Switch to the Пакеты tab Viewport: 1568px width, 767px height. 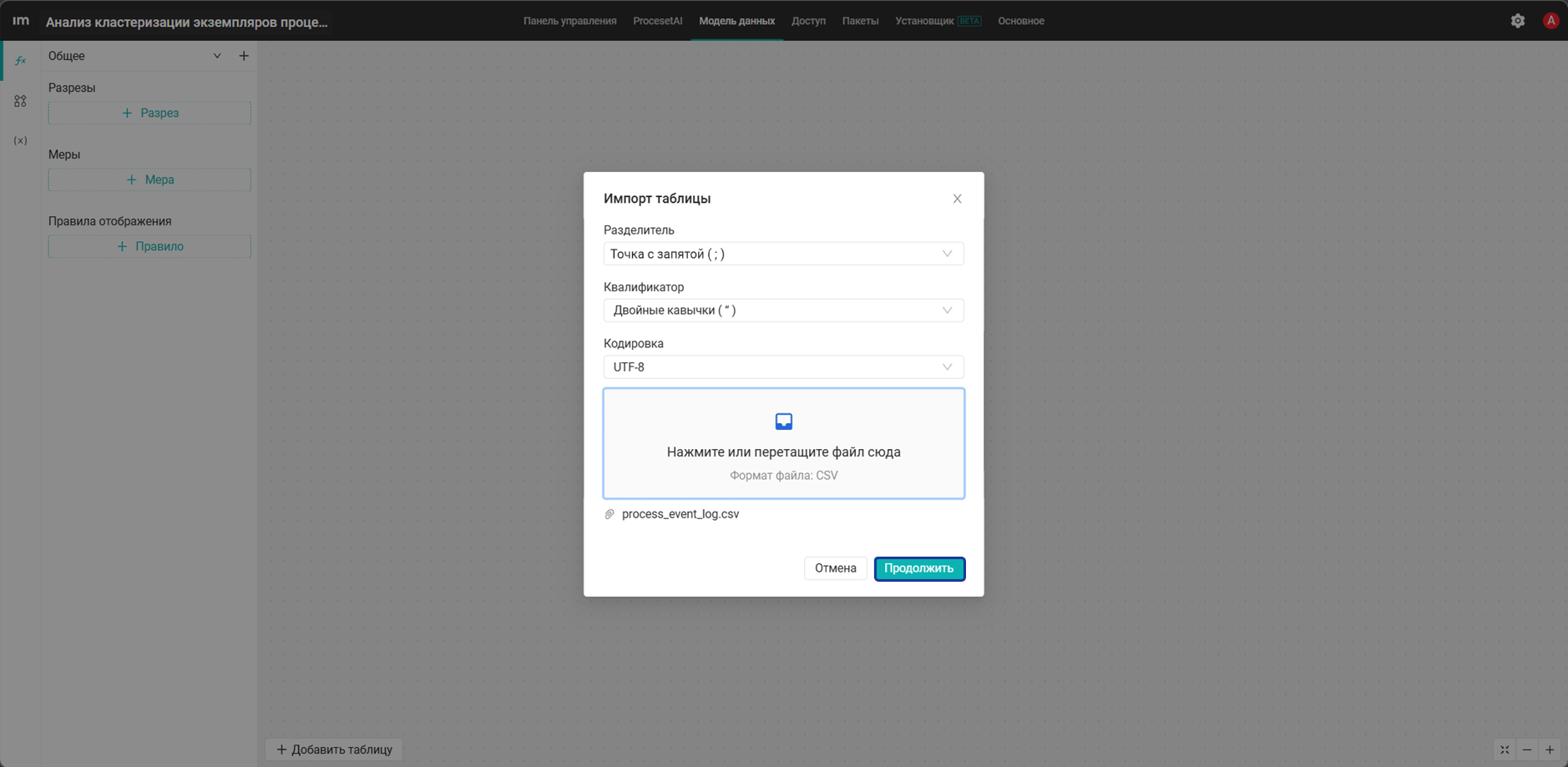[860, 21]
